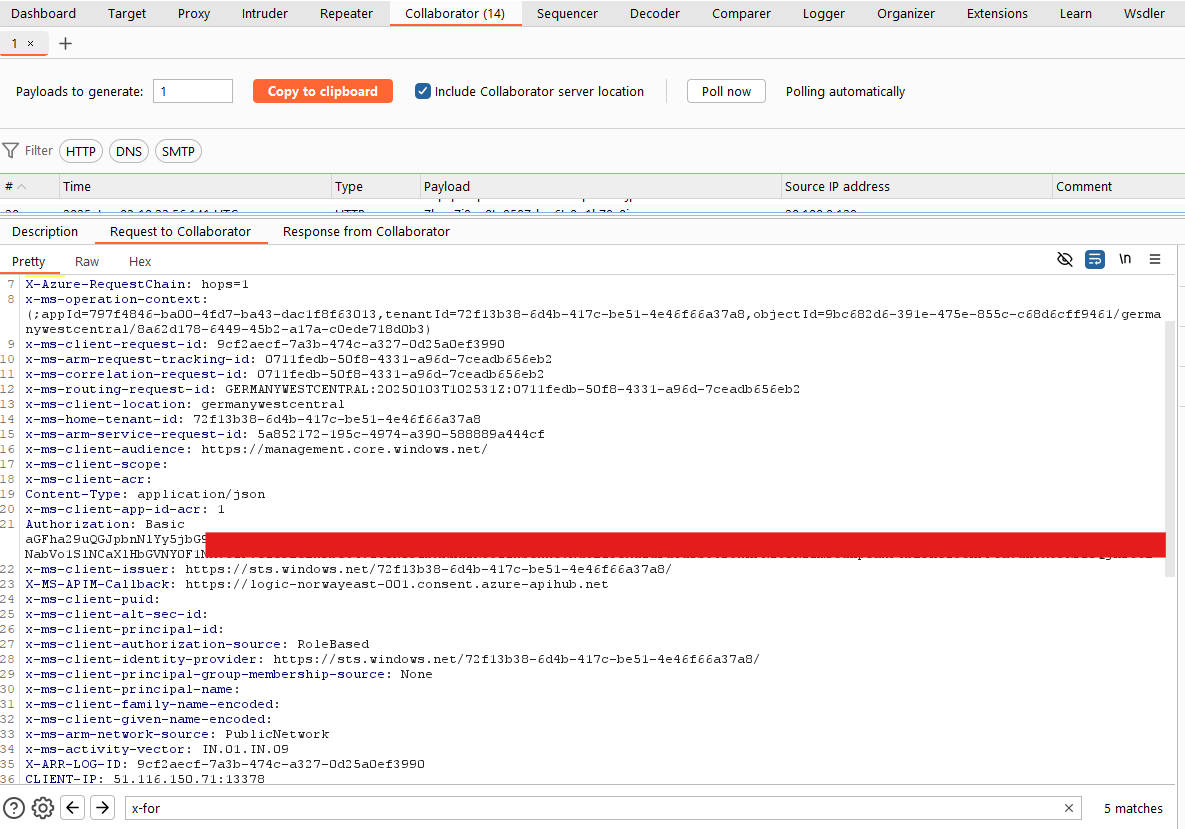This screenshot has height=829, width=1185.
Task: Open the message editor hamburger menu
Action: click(1155, 259)
